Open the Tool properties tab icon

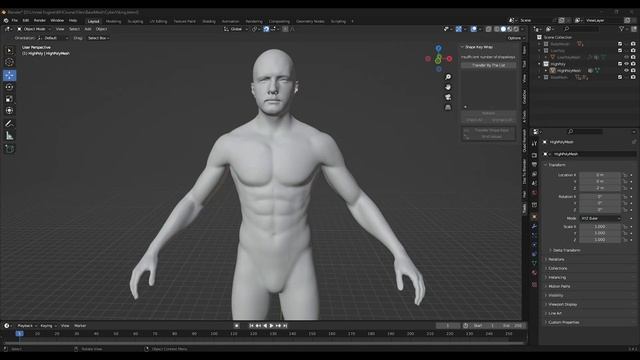coord(534,144)
